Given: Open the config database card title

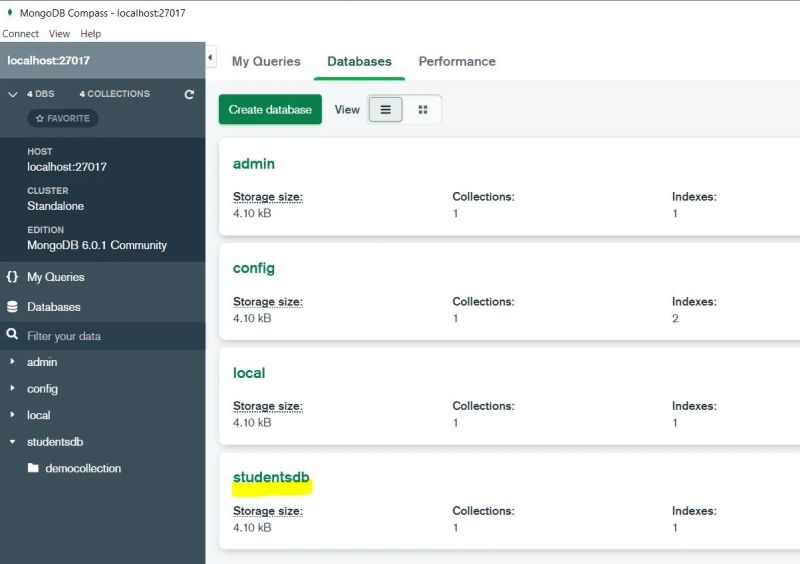Looking at the screenshot, I should (x=254, y=268).
